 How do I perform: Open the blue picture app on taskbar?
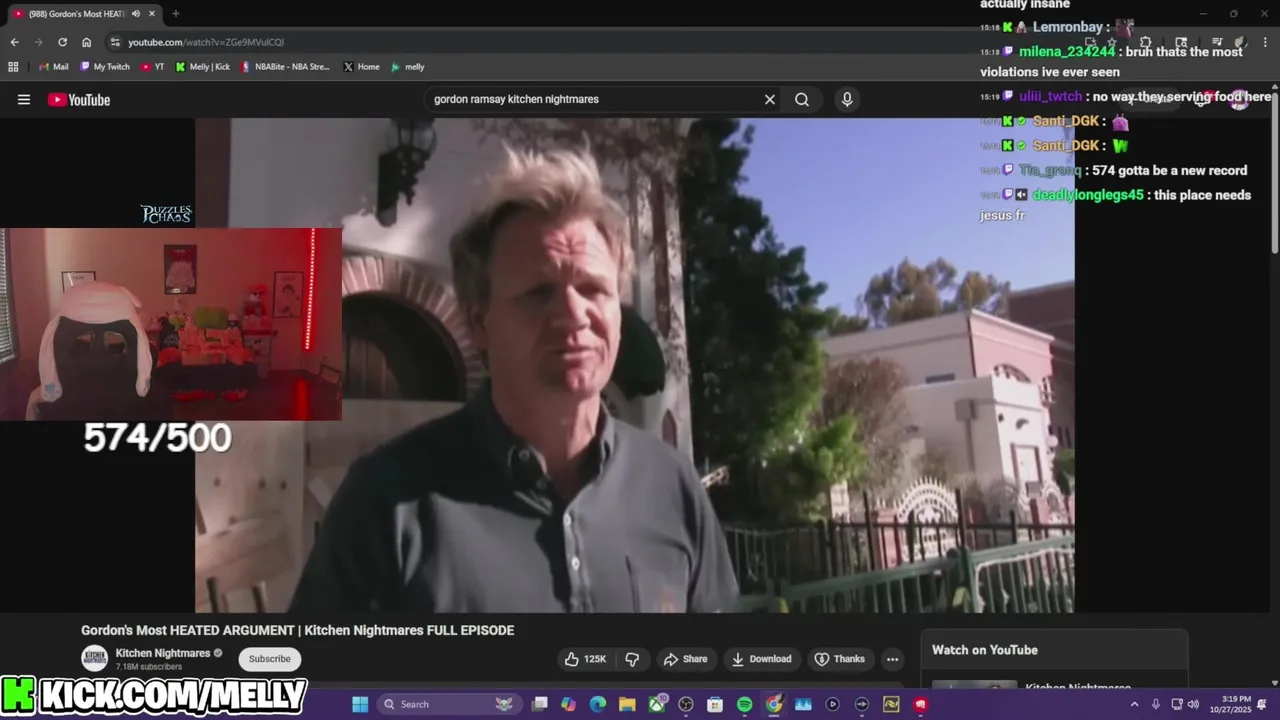point(803,704)
